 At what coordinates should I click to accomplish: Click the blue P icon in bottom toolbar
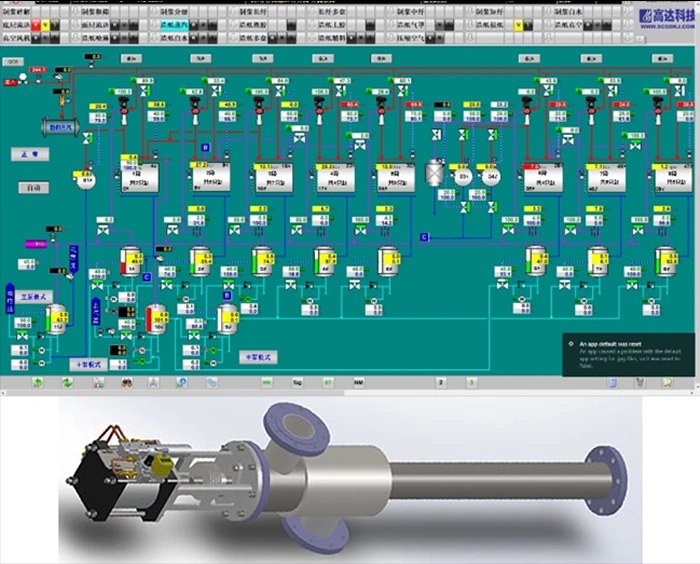(x=182, y=382)
